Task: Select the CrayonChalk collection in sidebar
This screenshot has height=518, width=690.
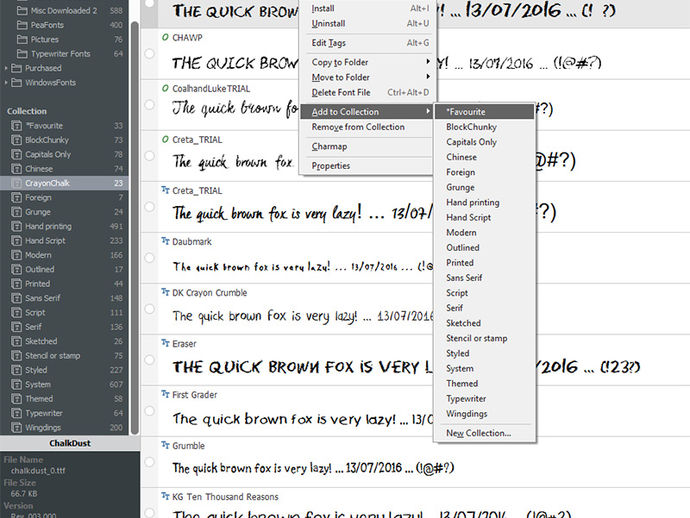Action: click(x=64, y=183)
